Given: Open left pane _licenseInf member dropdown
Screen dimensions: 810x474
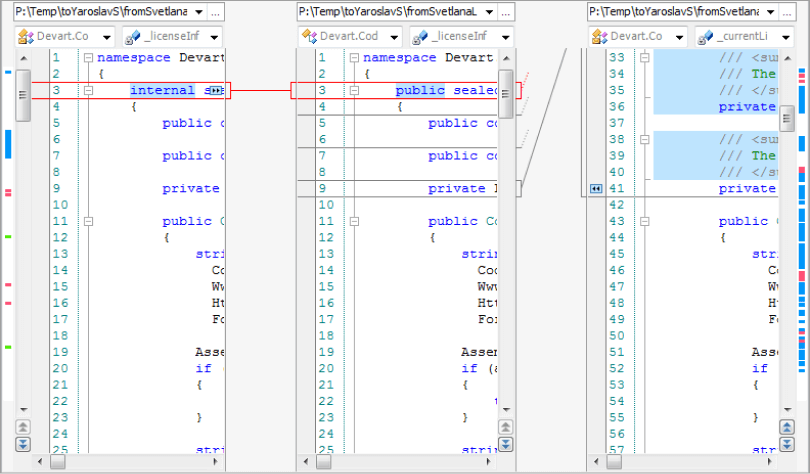Looking at the screenshot, I should click(x=214, y=37).
